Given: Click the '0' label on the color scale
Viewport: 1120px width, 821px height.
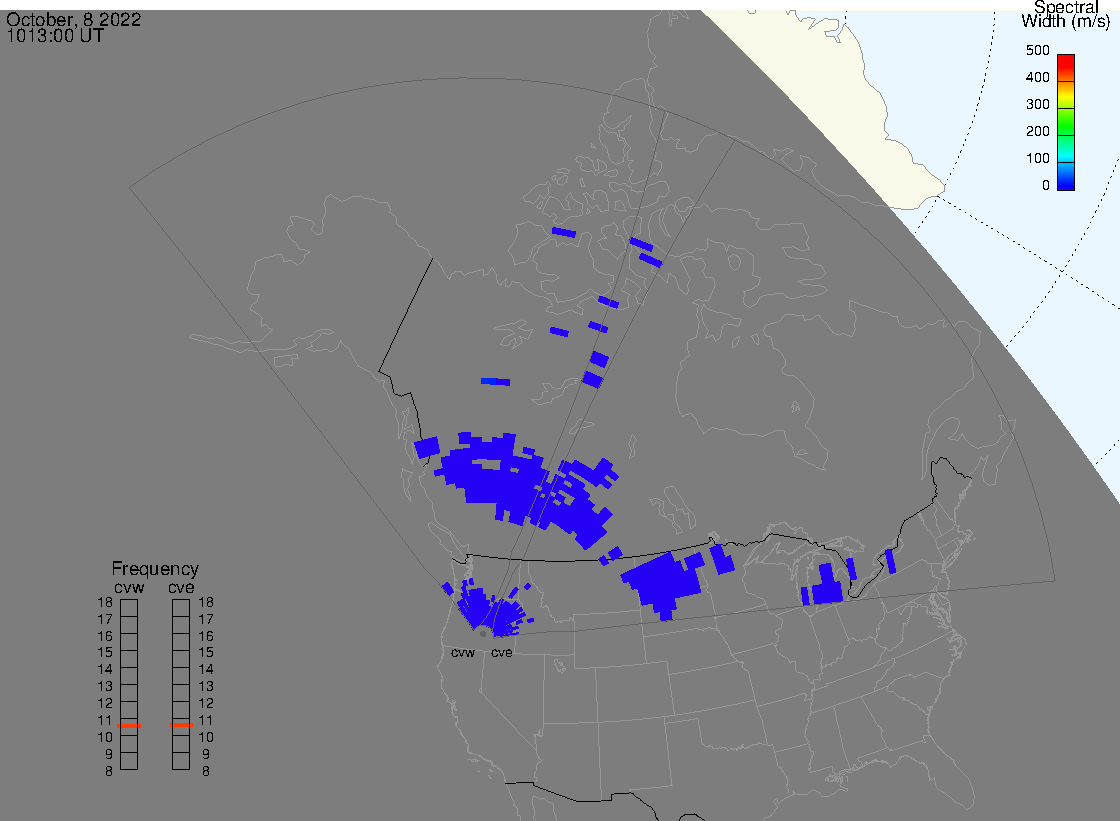Looking at the screenshot, I should click(x=1046, y=186).
